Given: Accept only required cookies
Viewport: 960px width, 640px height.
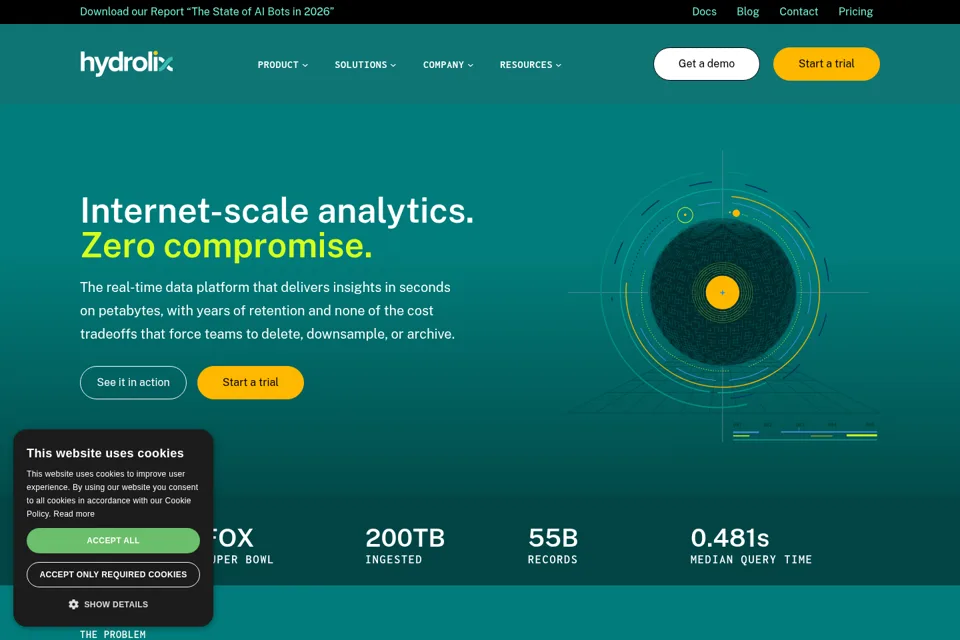Looking at the screenshot, I should tap(113, 574).
